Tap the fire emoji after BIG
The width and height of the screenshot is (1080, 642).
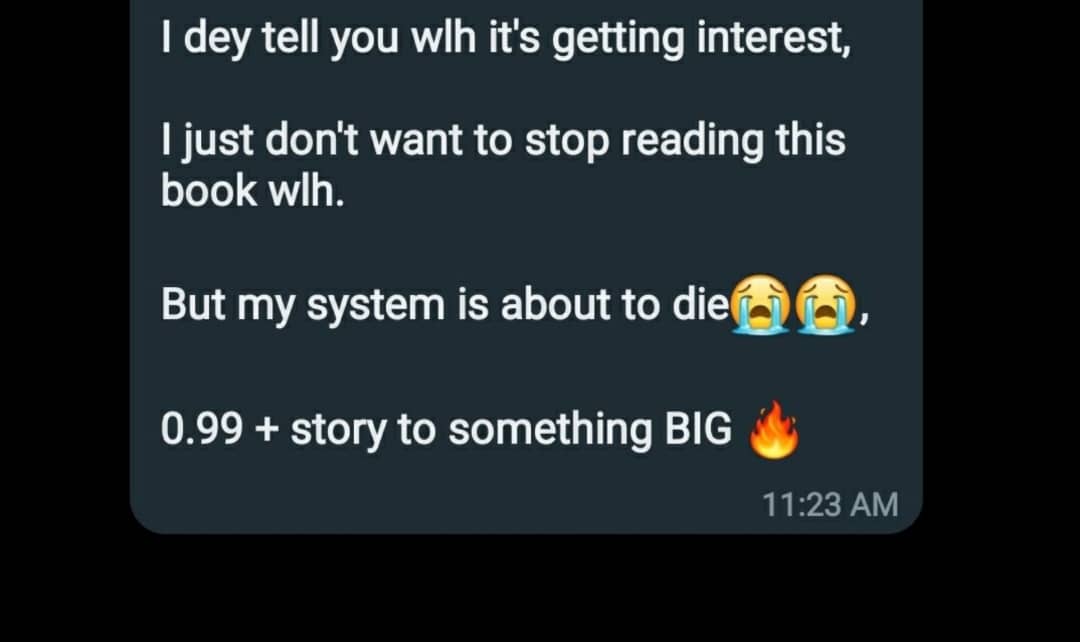(x=774, y=430)
